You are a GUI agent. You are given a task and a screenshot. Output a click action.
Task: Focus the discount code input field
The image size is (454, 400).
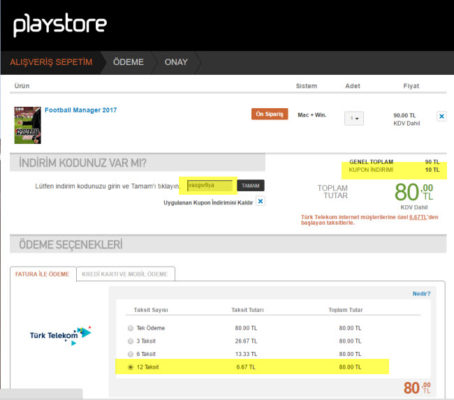pos(210,185)
